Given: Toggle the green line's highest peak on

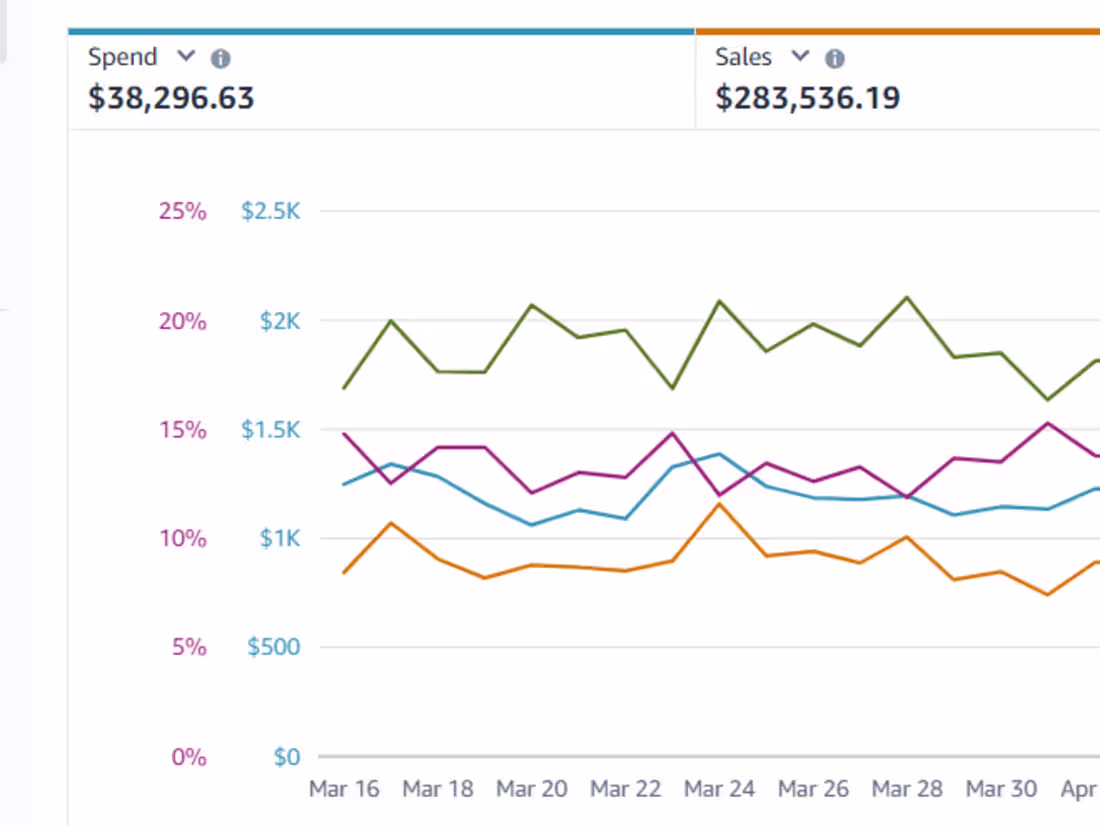Looking at the screenshot, I should pos(906,296).
